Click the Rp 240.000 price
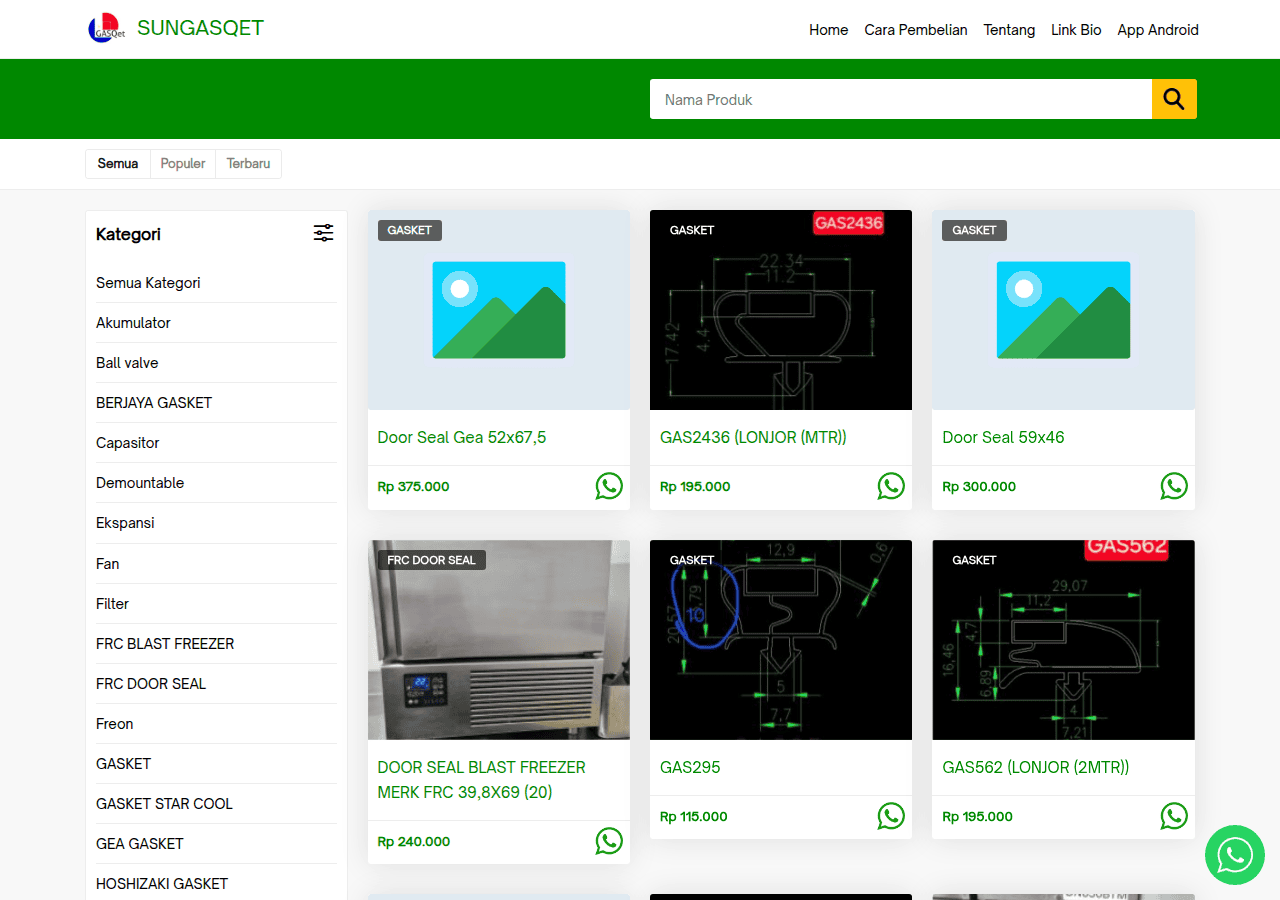This screenshot has height=900, width=1280. (413, 842)
